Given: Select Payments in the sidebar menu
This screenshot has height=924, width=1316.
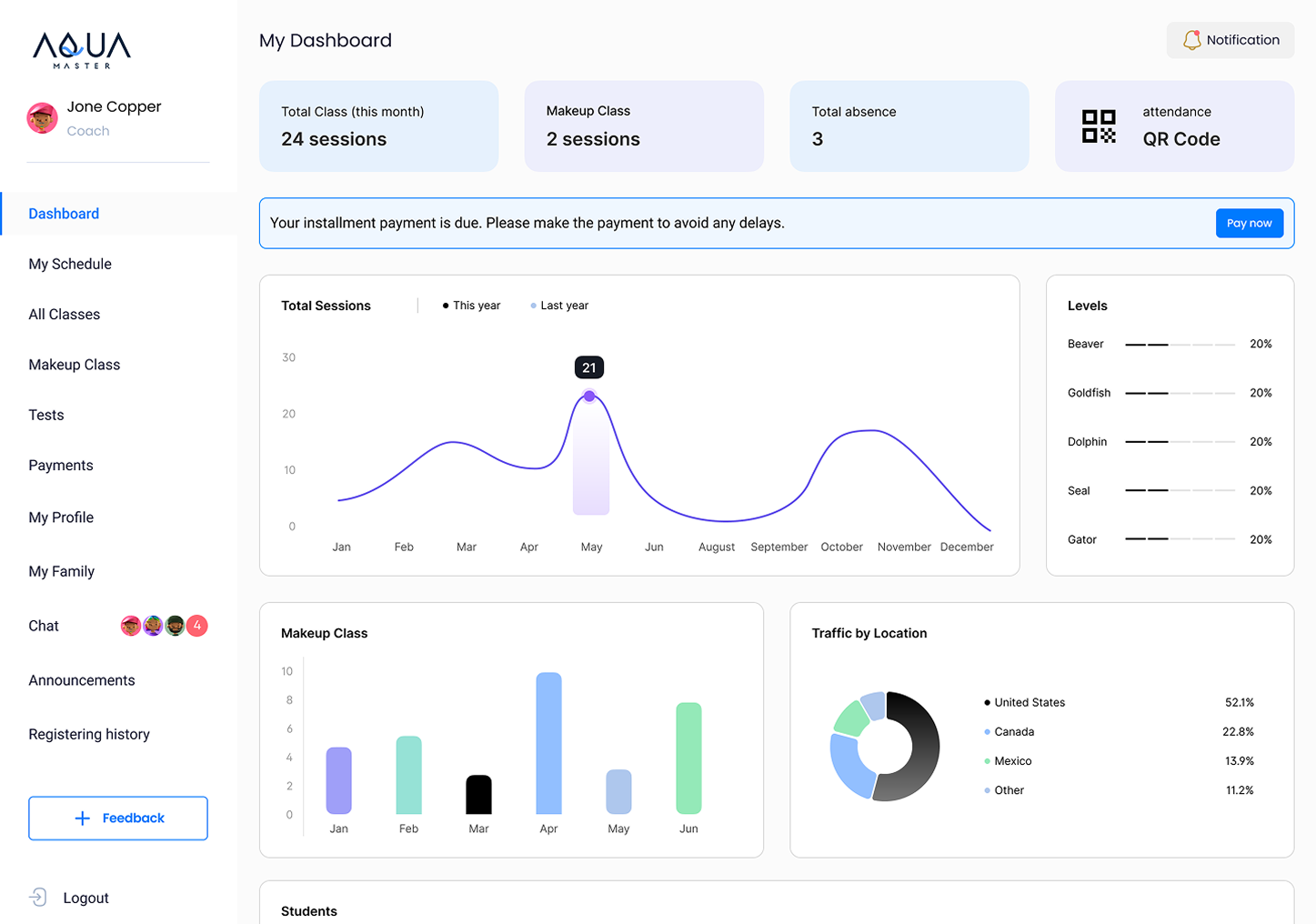Looking at the screenshot, I should (60, 465).
